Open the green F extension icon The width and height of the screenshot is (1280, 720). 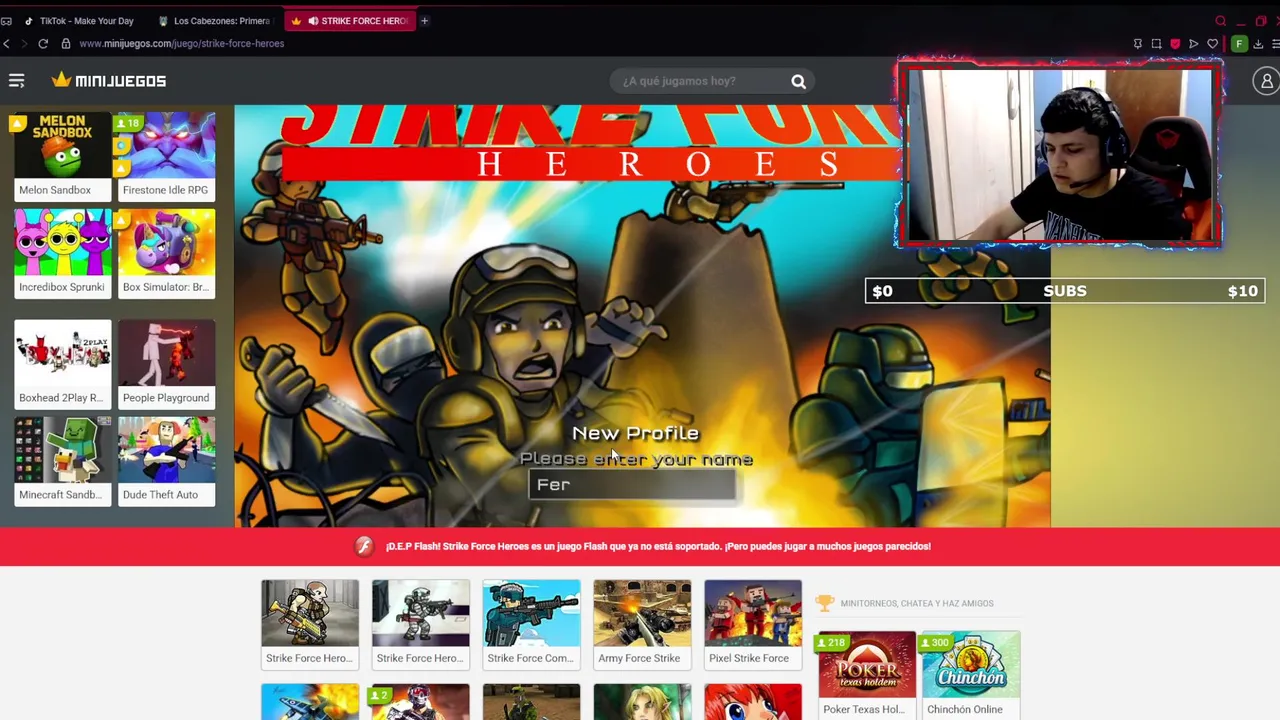tap(1239, 43)
